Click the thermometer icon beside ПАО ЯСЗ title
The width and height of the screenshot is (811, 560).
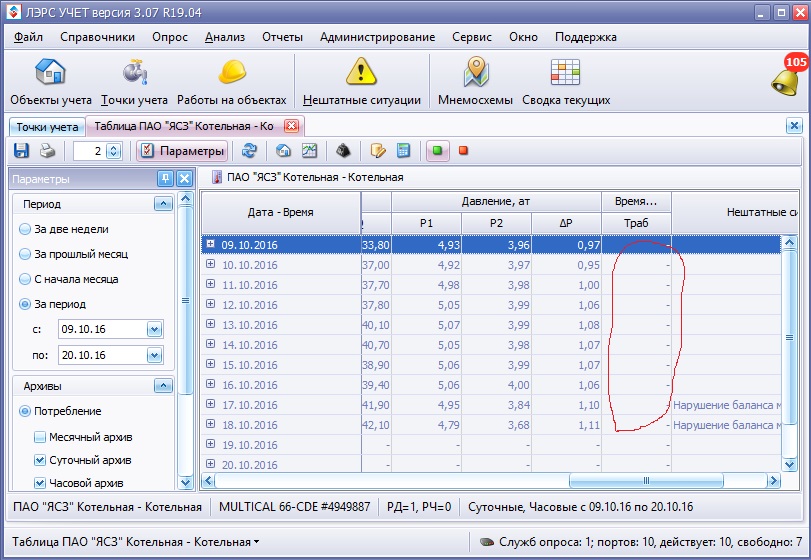[x=217, y=177]
